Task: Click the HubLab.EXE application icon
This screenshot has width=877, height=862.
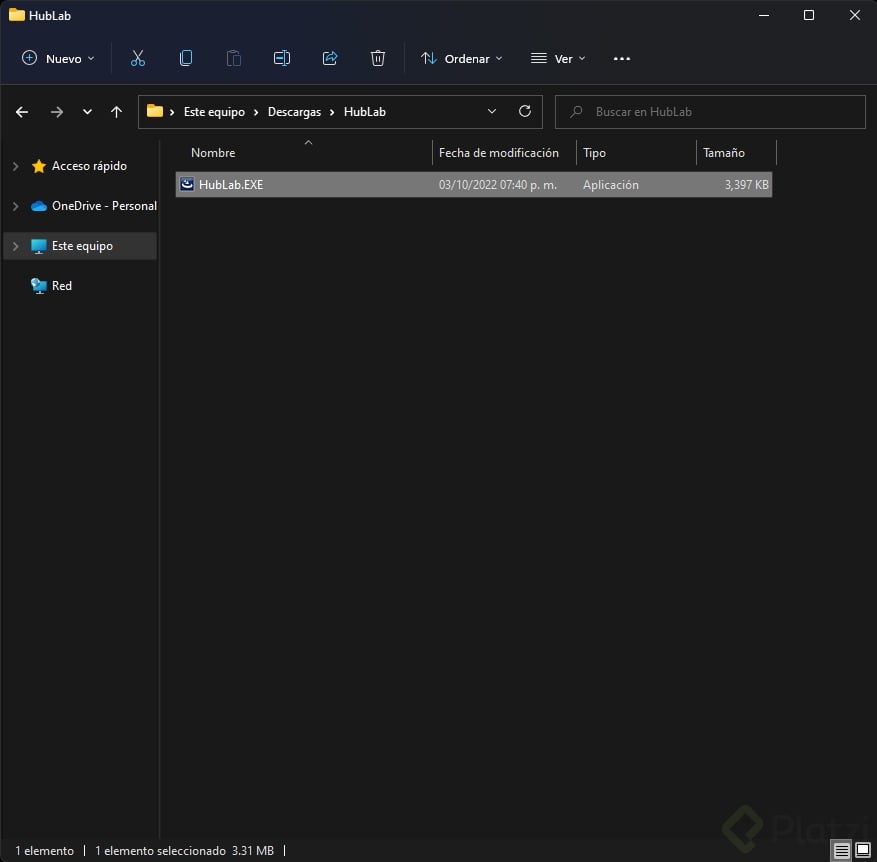Action: 187,184
